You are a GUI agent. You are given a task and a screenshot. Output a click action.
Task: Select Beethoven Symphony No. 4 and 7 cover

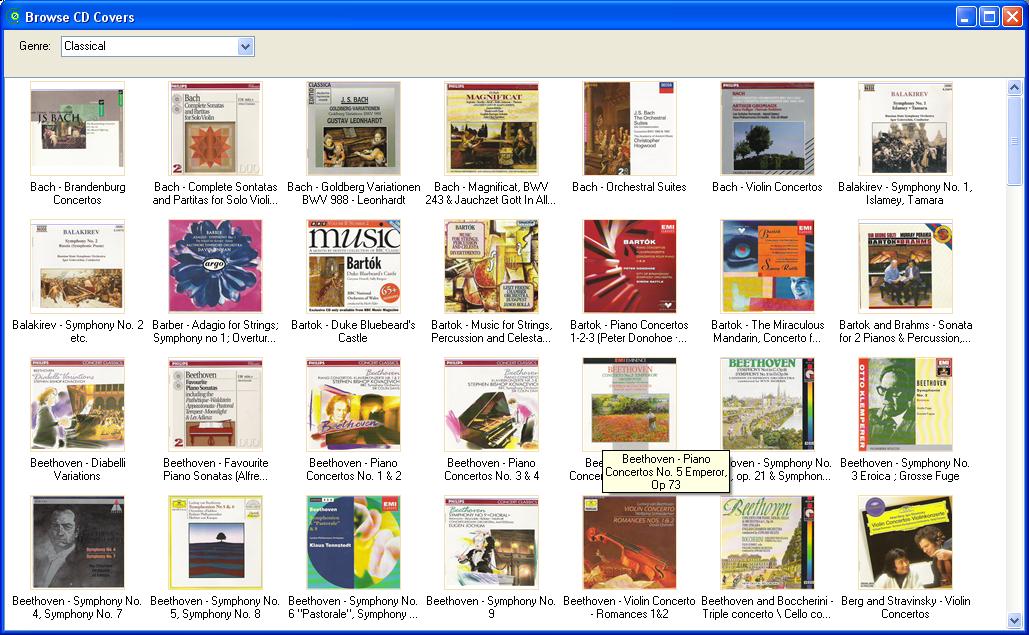(x=77, y=543)
